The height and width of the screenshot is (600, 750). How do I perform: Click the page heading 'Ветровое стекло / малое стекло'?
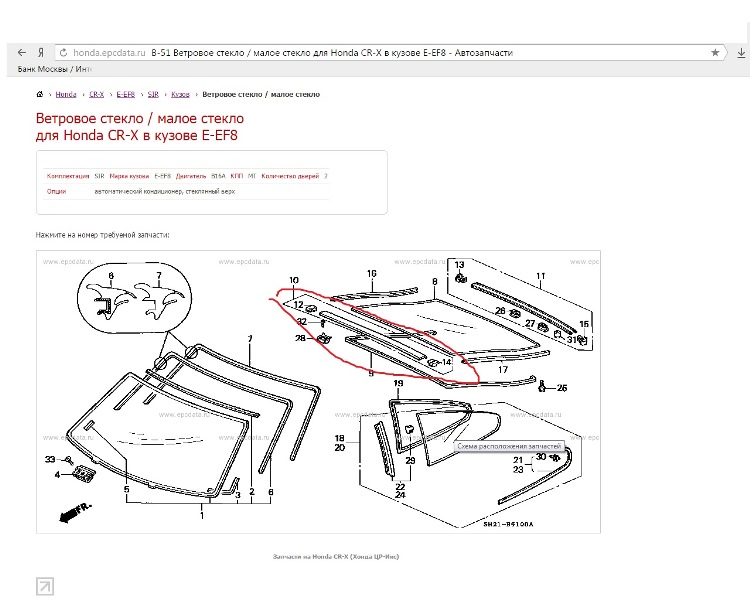(140, 118)
